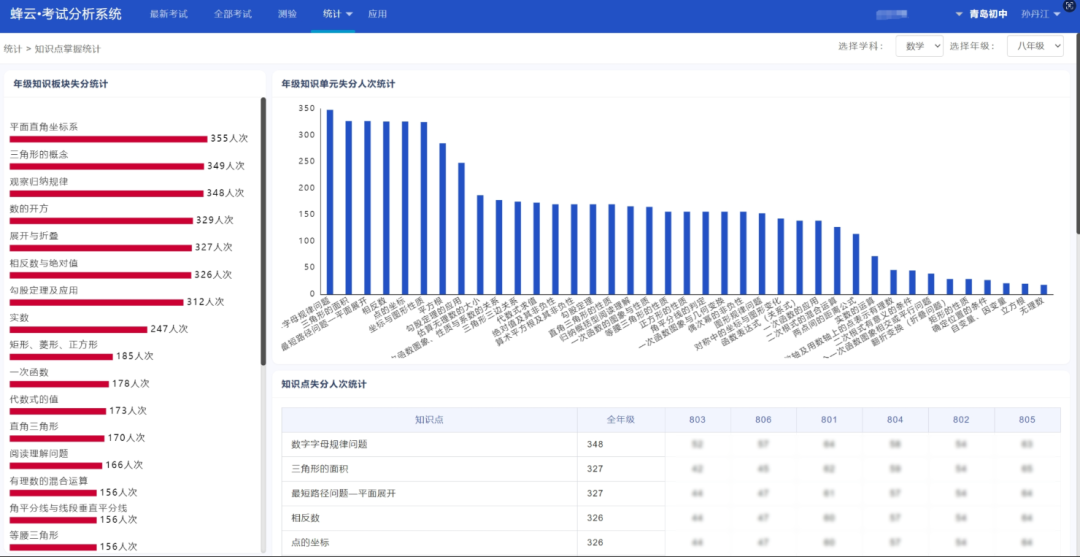This screenshot has width=1080, height=557.
Task: Click the 803 class column header
Action: point(698,420)
